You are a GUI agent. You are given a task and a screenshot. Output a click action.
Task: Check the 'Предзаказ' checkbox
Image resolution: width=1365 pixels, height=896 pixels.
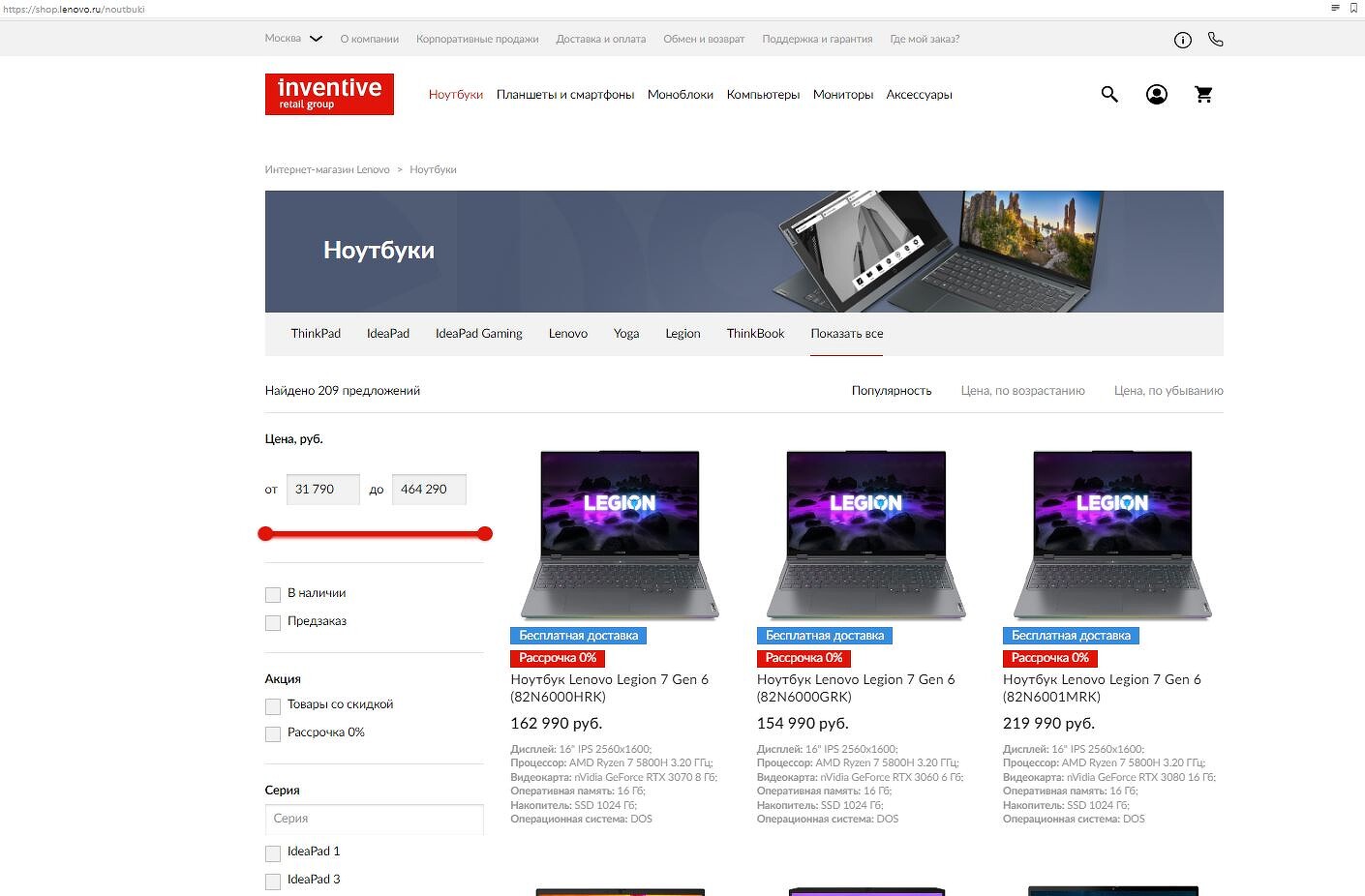[273, 622]
